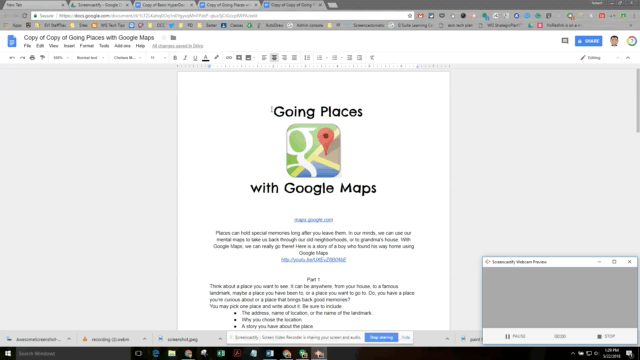Viewport: 640px width, 360px height.
Task: Insert a numbered list
Action: pos(320,58)
